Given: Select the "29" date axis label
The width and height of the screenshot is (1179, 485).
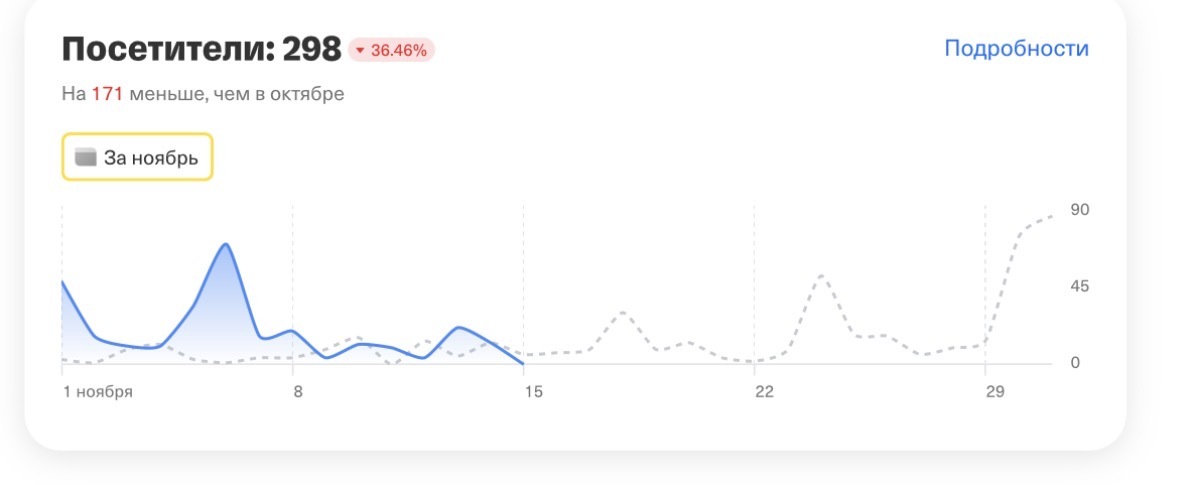Looking at the screenshot, I should pyautogui.click(x=996, y=392).
